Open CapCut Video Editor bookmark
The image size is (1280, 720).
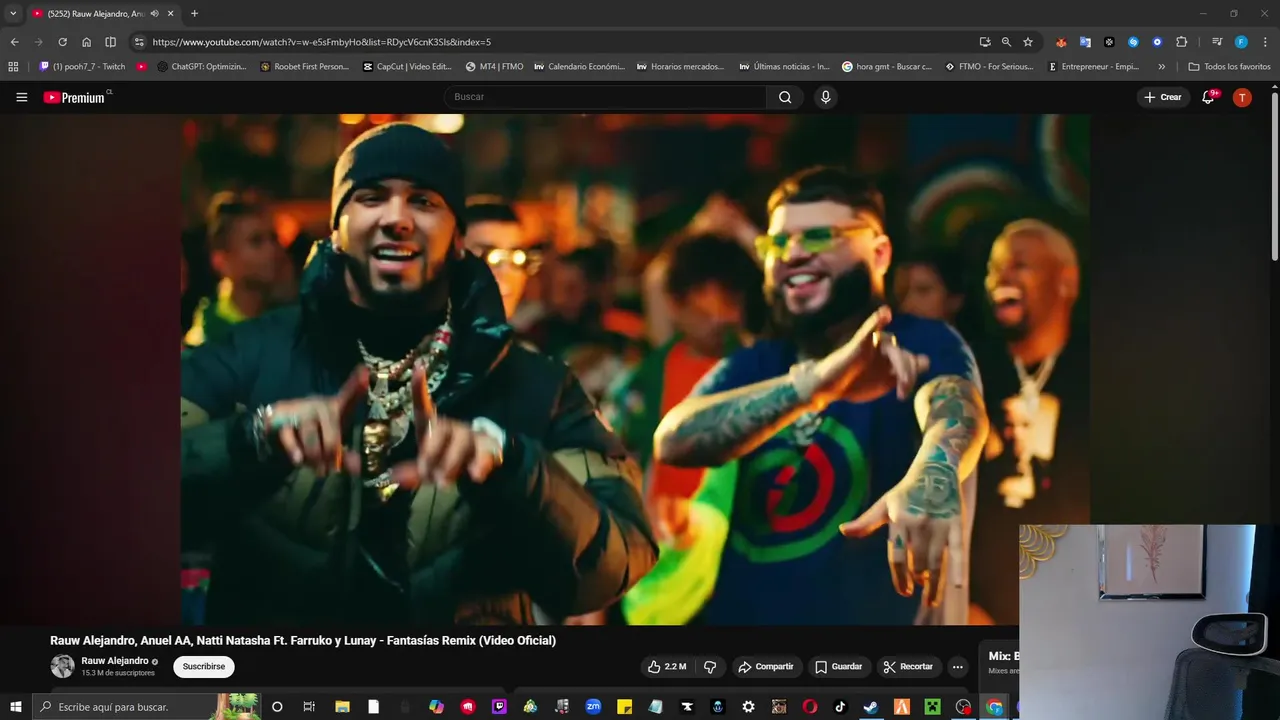407,67
